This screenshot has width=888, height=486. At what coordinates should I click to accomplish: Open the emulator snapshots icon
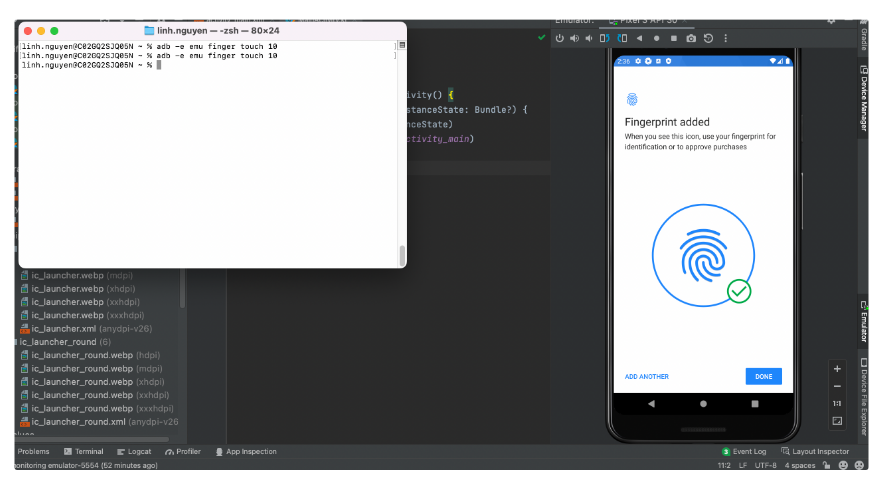pos(708,38)
